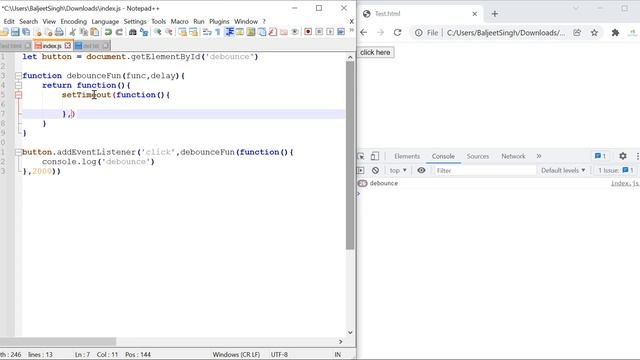Undo the last edit in Notepad++
Viewport: 640px width, 360px height.
coord(108,32)
